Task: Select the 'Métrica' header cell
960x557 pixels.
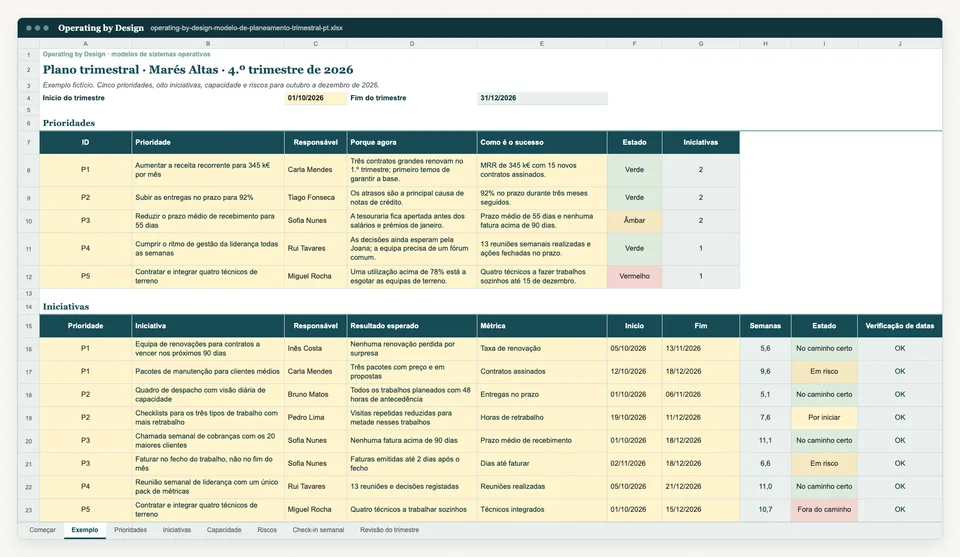Action: point(542,326)
